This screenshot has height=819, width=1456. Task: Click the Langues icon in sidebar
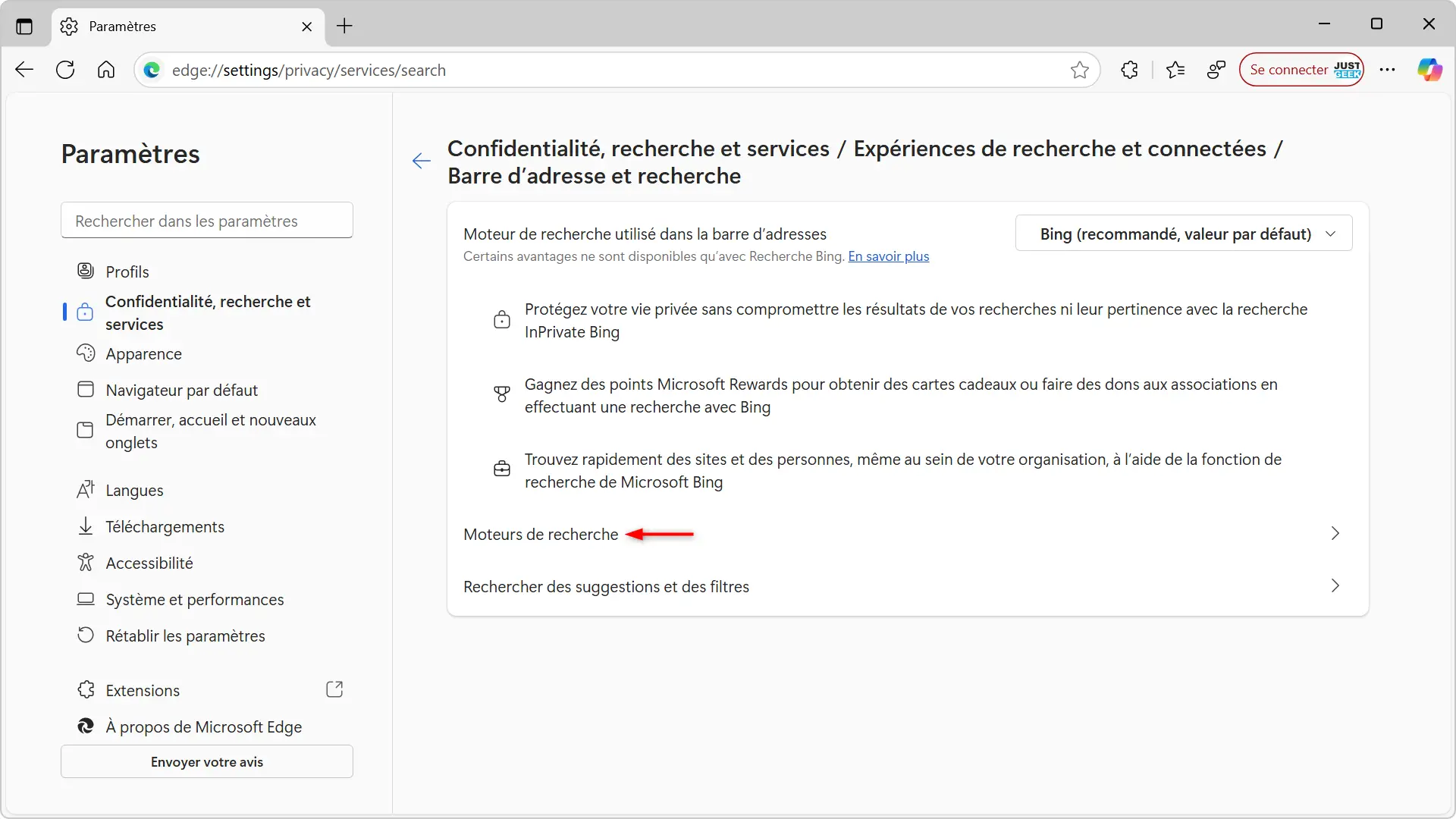coord(86,489)
